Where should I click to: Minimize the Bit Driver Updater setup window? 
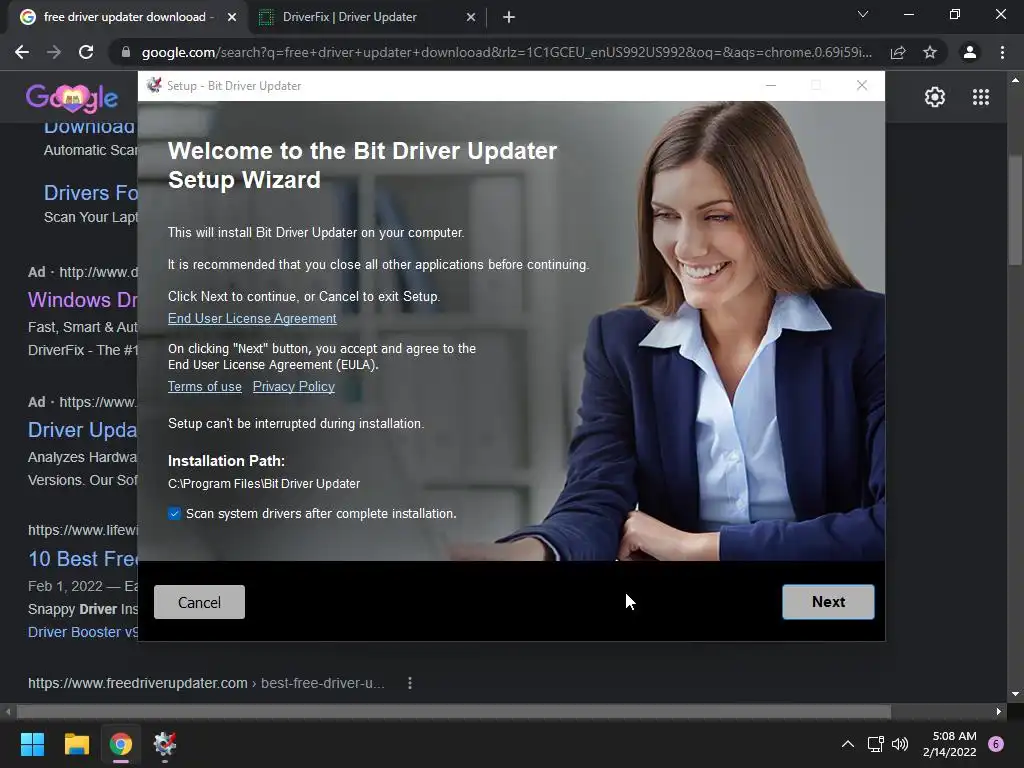click(771, 86)
